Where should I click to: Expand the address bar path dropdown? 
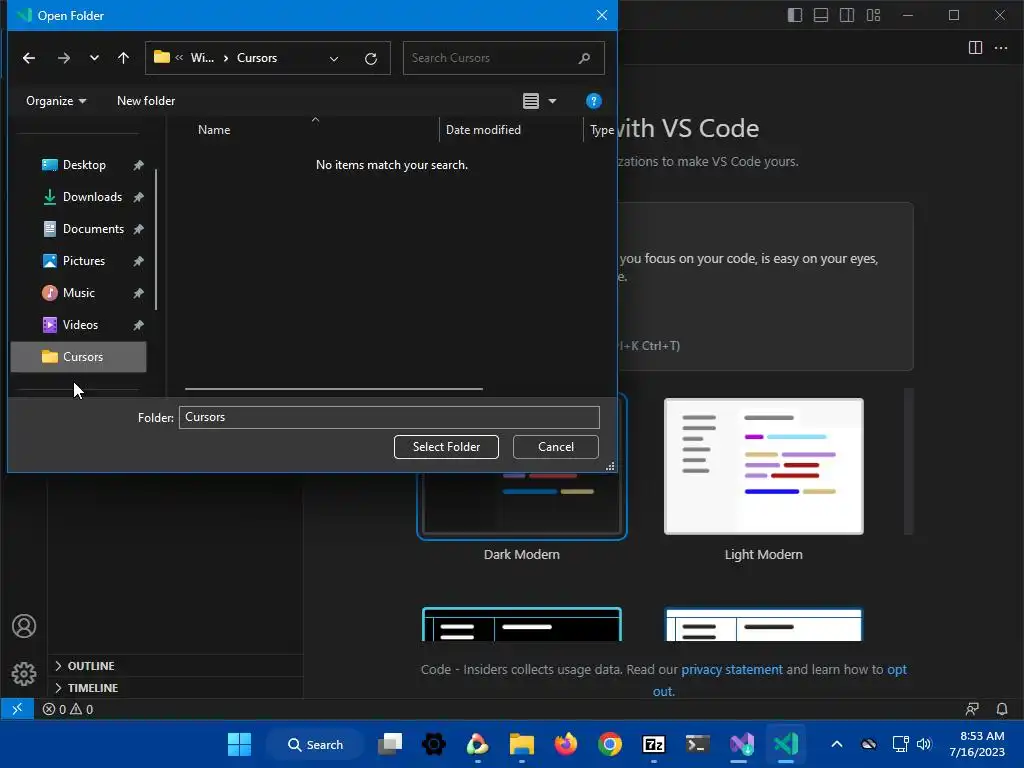[x=334, y=59]
